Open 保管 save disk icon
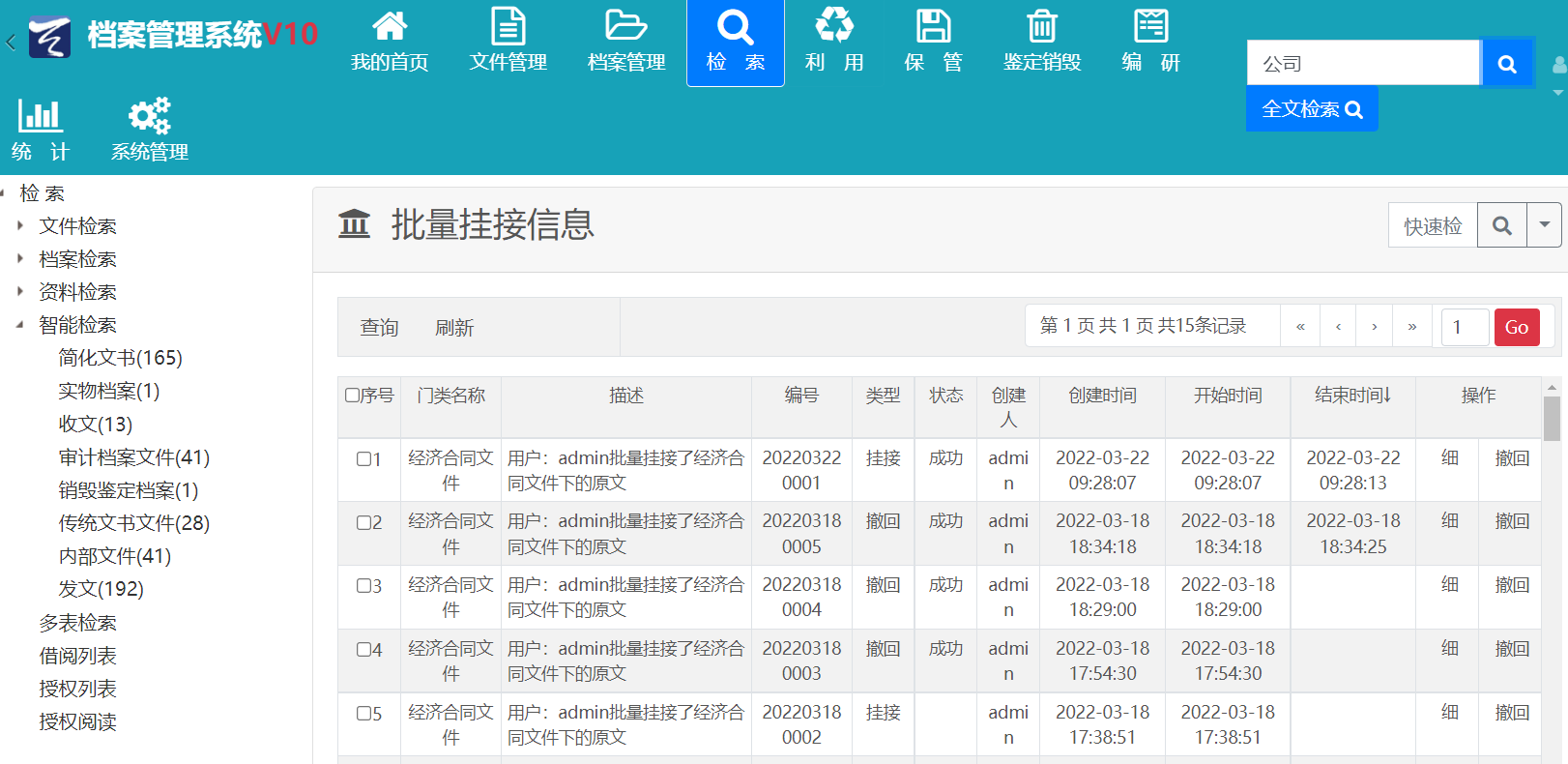 coord(933,27)
